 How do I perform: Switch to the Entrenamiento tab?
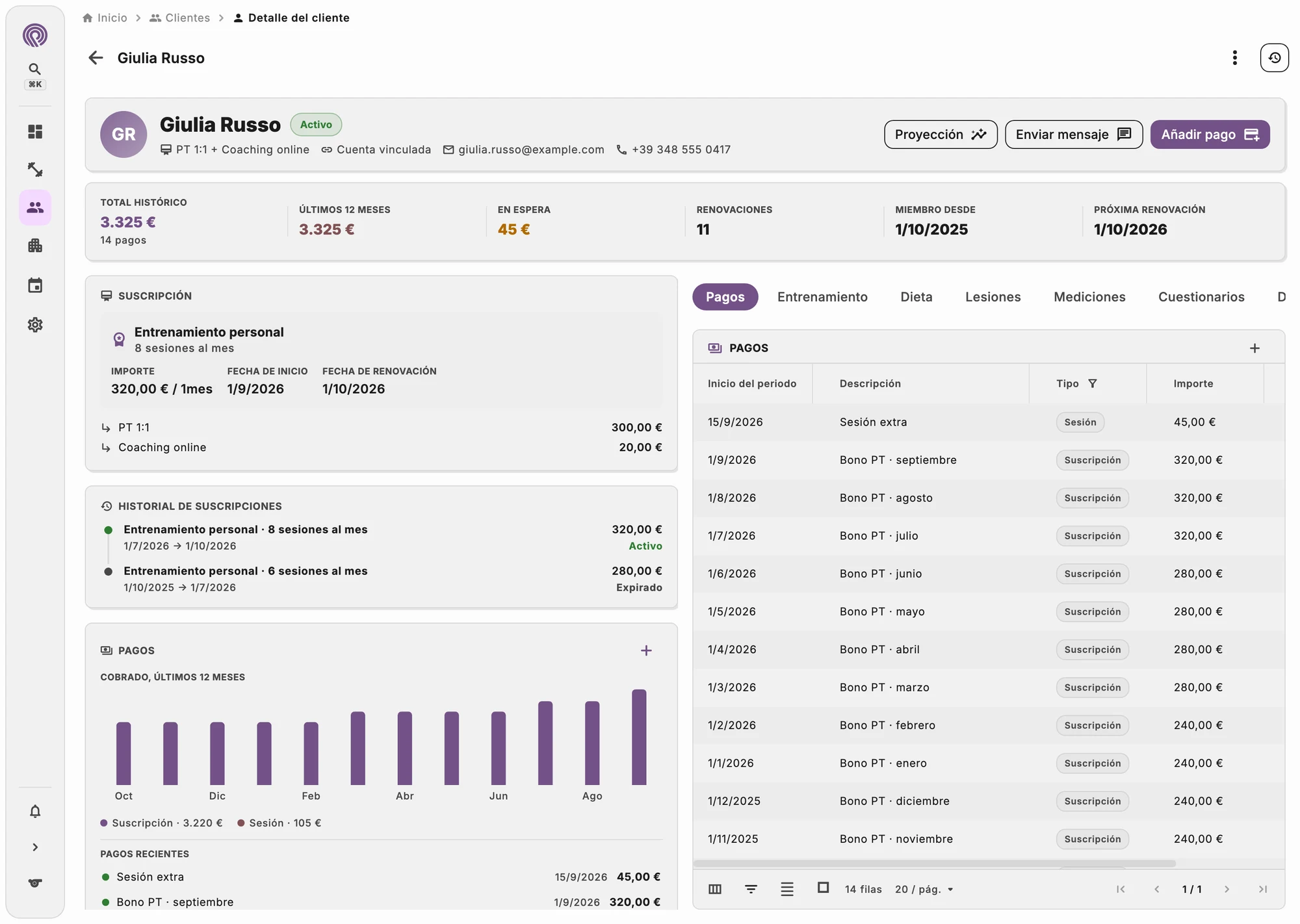pos(822,297)
